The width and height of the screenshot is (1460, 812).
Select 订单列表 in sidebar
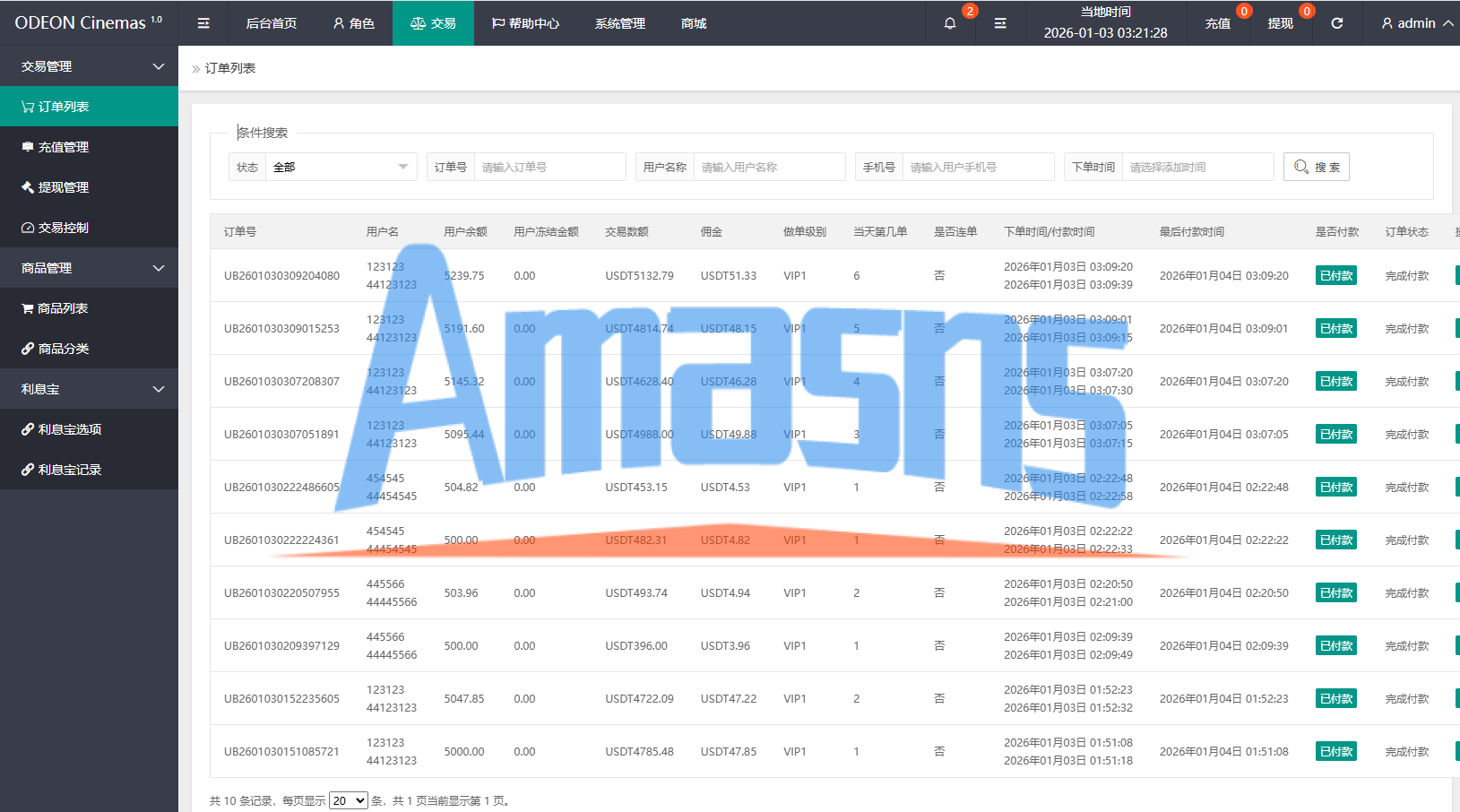[89, 107]
